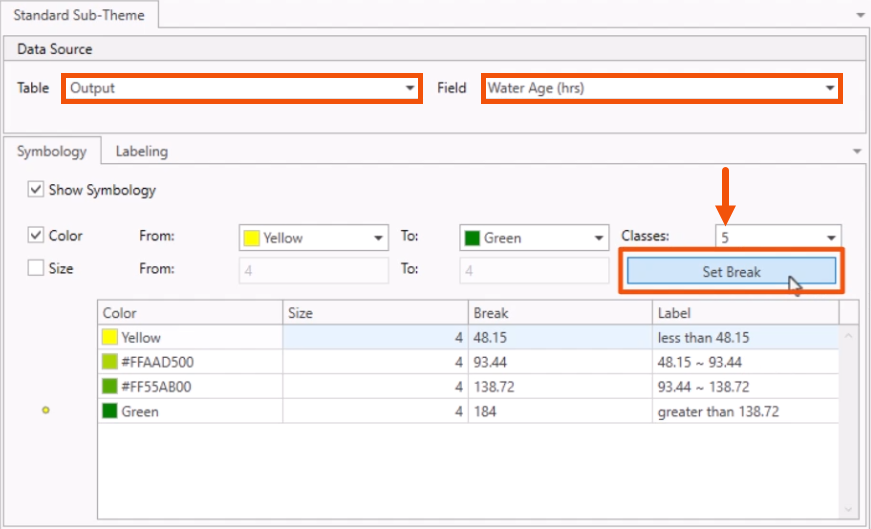Uncheck the Color checkbox

[x=36, y=236]
